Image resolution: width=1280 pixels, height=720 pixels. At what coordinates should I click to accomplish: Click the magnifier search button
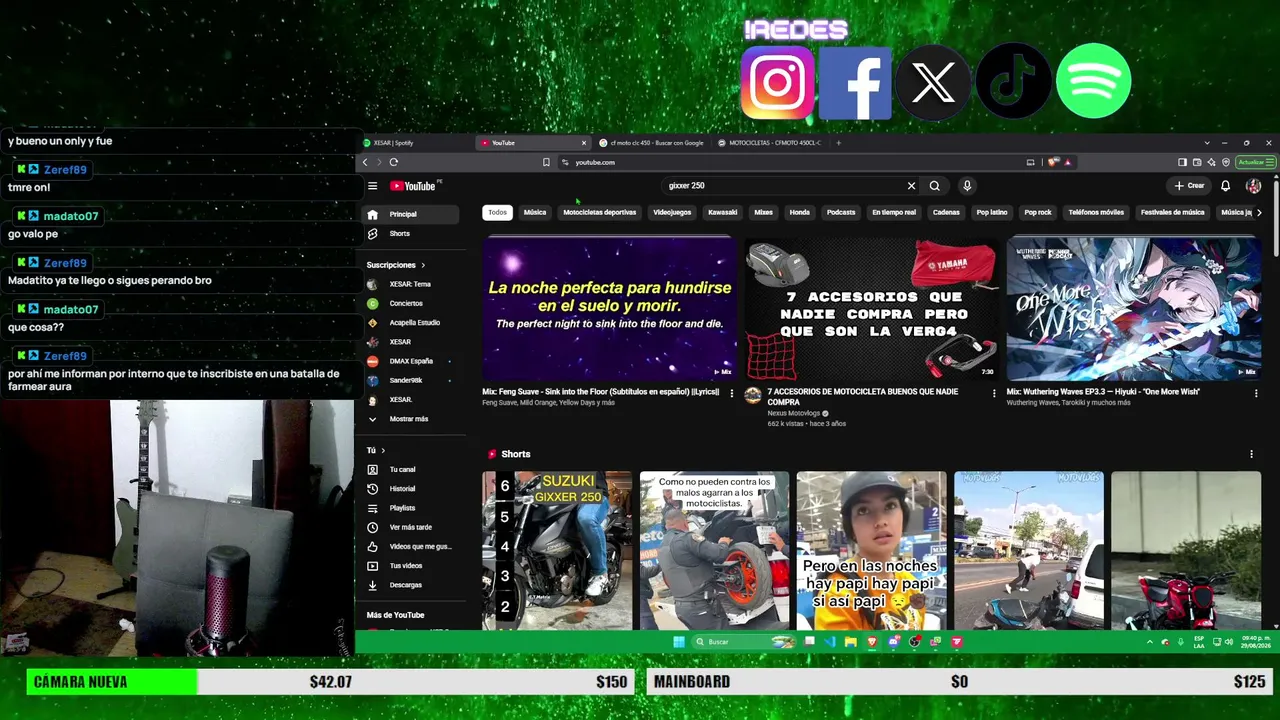(934, 186)
